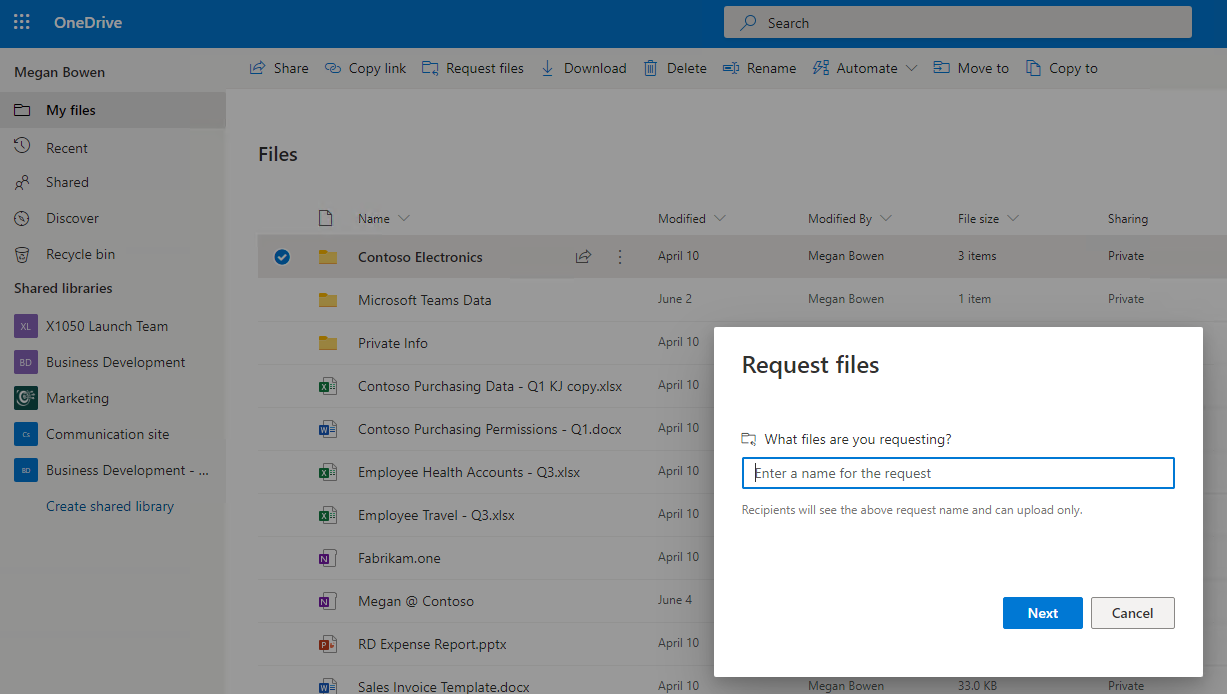Click the Sharing column header
The height and width of the screenshot is (694, 1227).
click(x=1128, y=218)
